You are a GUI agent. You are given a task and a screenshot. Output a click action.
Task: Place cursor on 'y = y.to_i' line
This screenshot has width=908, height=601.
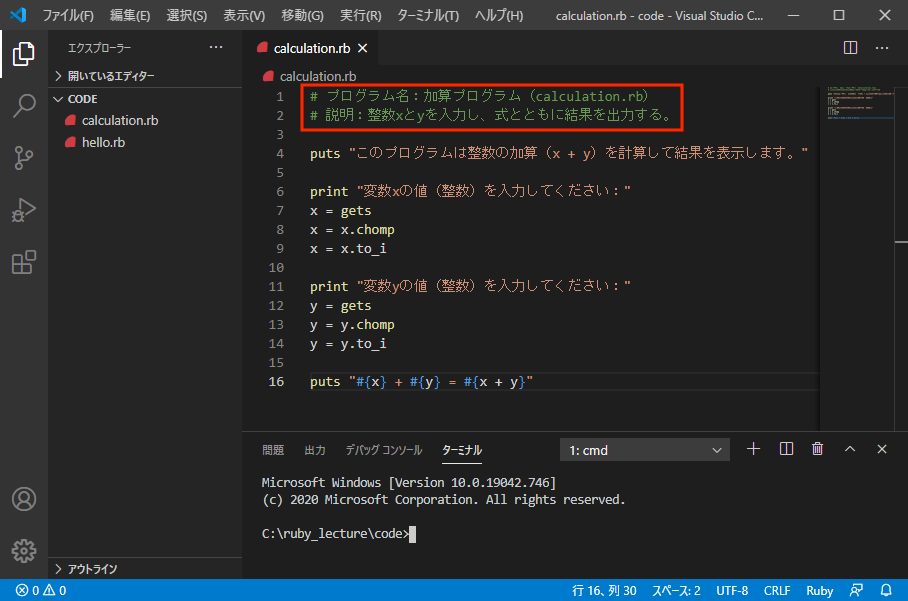[348, 344]
